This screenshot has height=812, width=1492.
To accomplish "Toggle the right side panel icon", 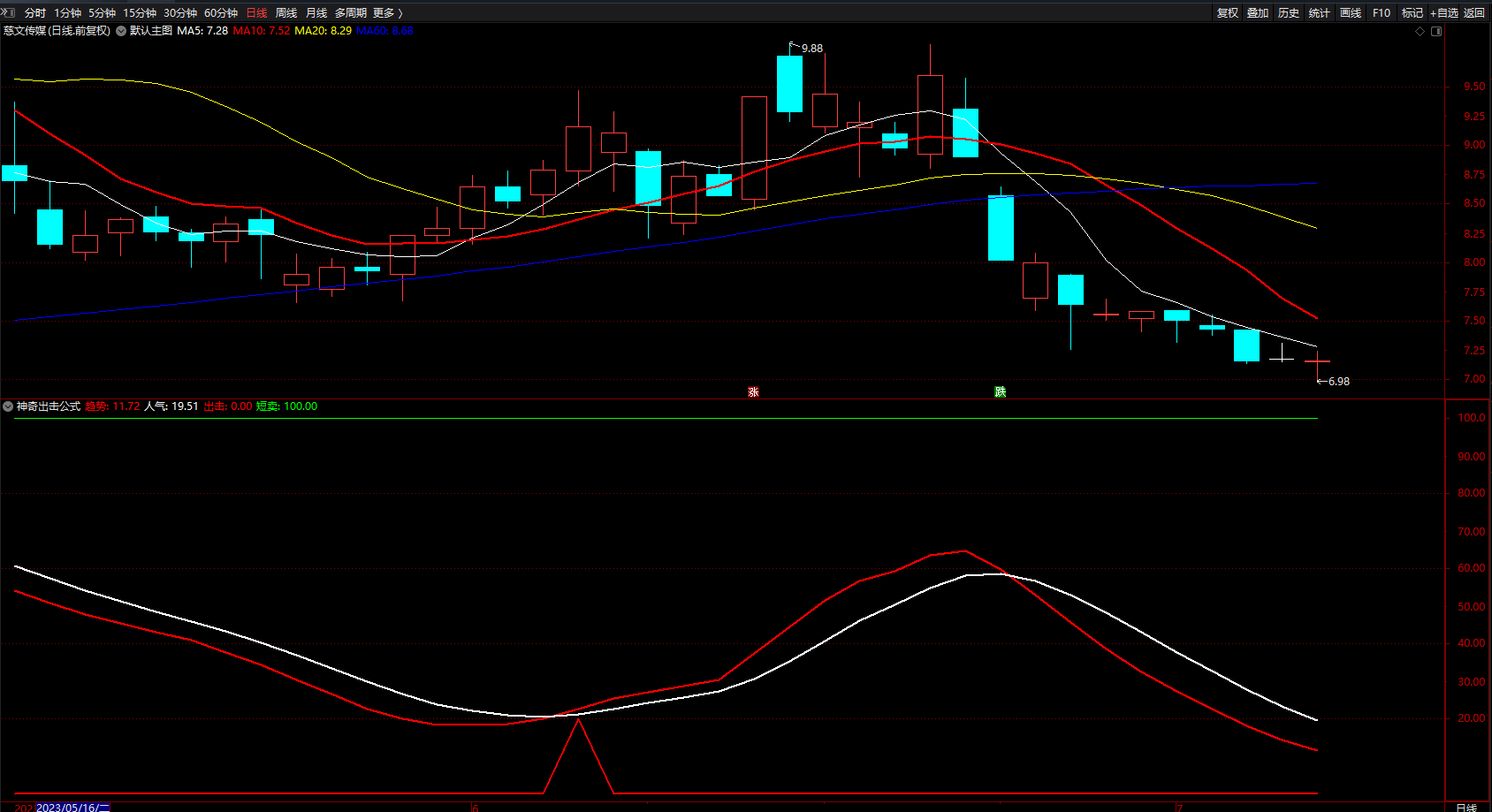I will (1436, 31).
